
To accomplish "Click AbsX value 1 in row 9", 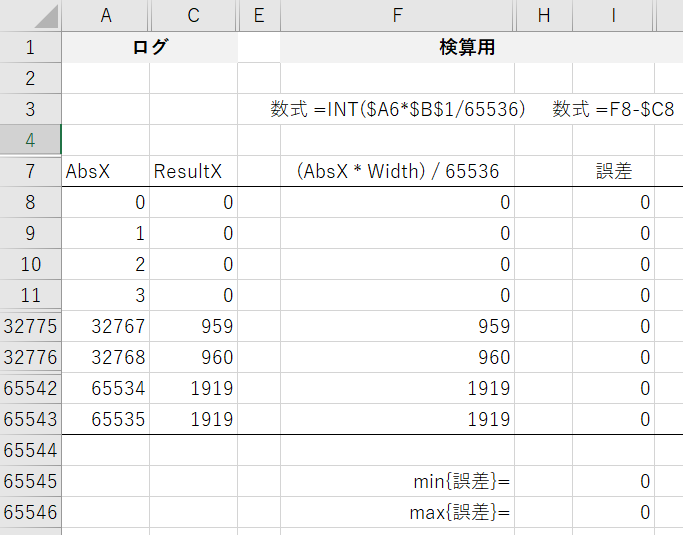I will coord(106,234).
